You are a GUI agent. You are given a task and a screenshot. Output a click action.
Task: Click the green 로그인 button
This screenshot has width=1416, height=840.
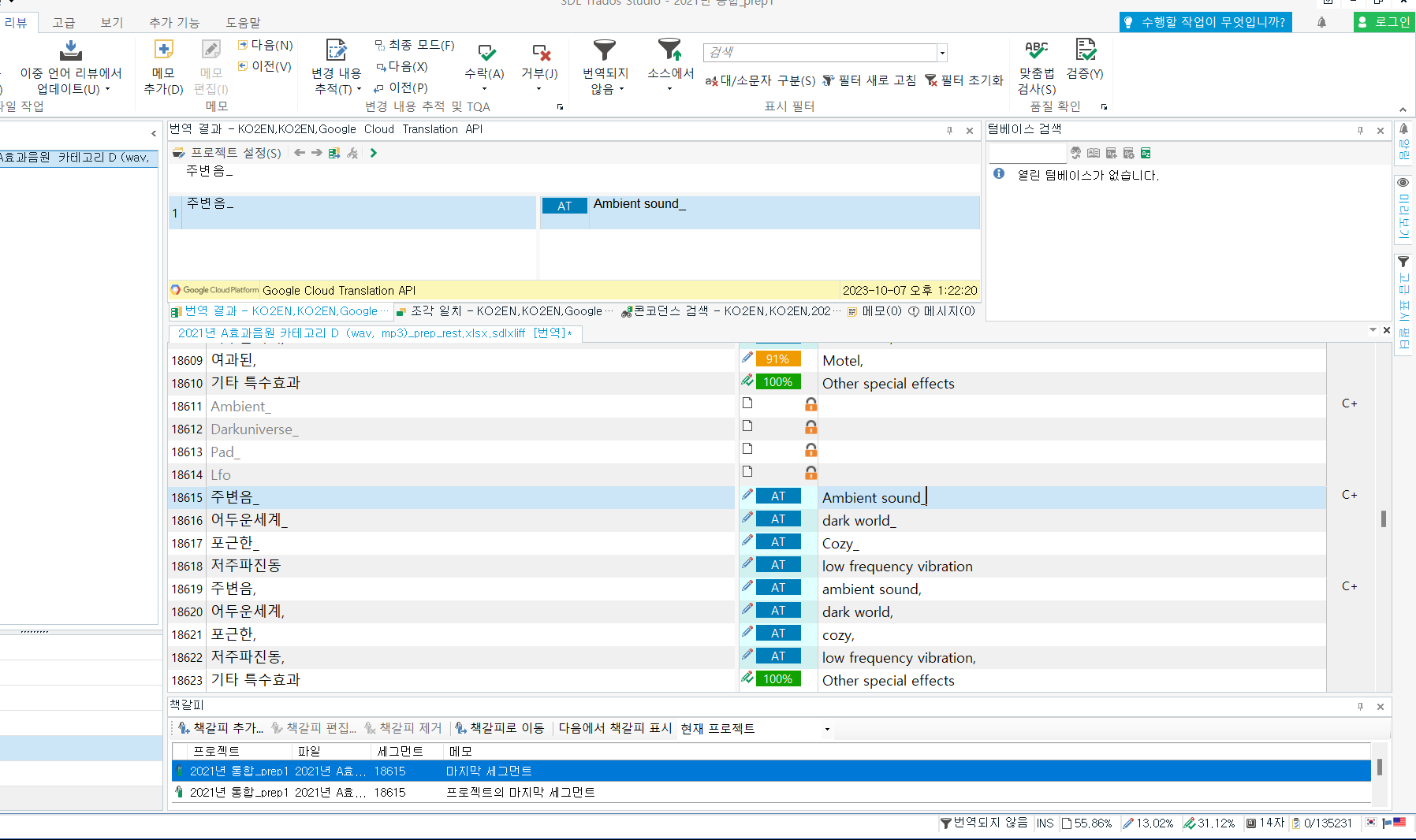tap(1384, 22)
